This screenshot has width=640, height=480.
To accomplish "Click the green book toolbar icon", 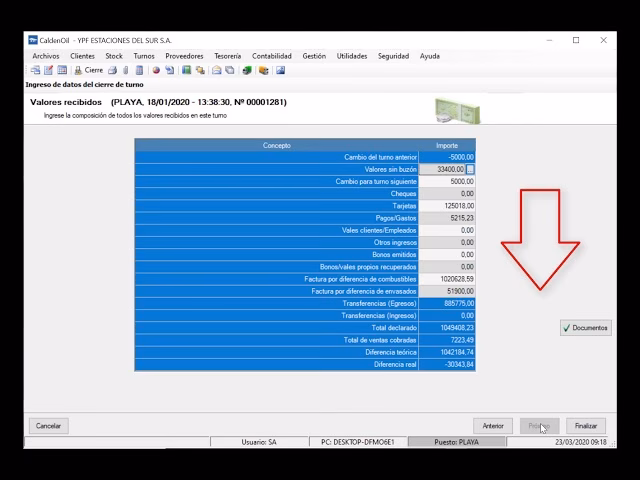I will click(x=186, y=70).
